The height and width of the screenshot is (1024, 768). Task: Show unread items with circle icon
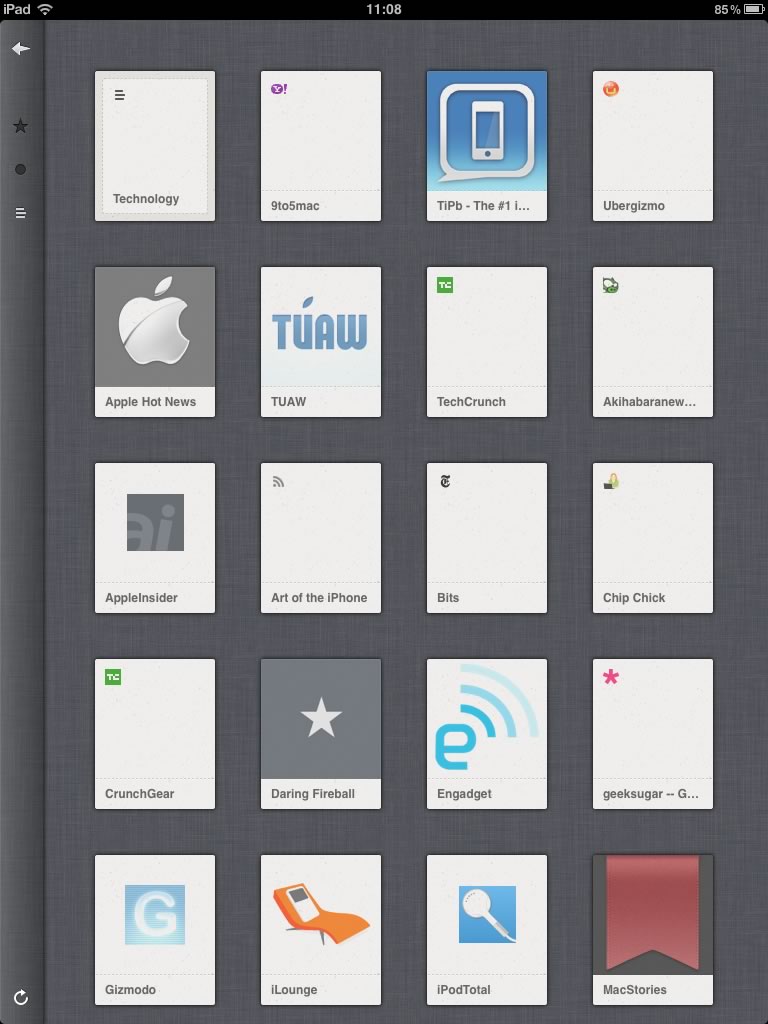(x=21, y=169)
